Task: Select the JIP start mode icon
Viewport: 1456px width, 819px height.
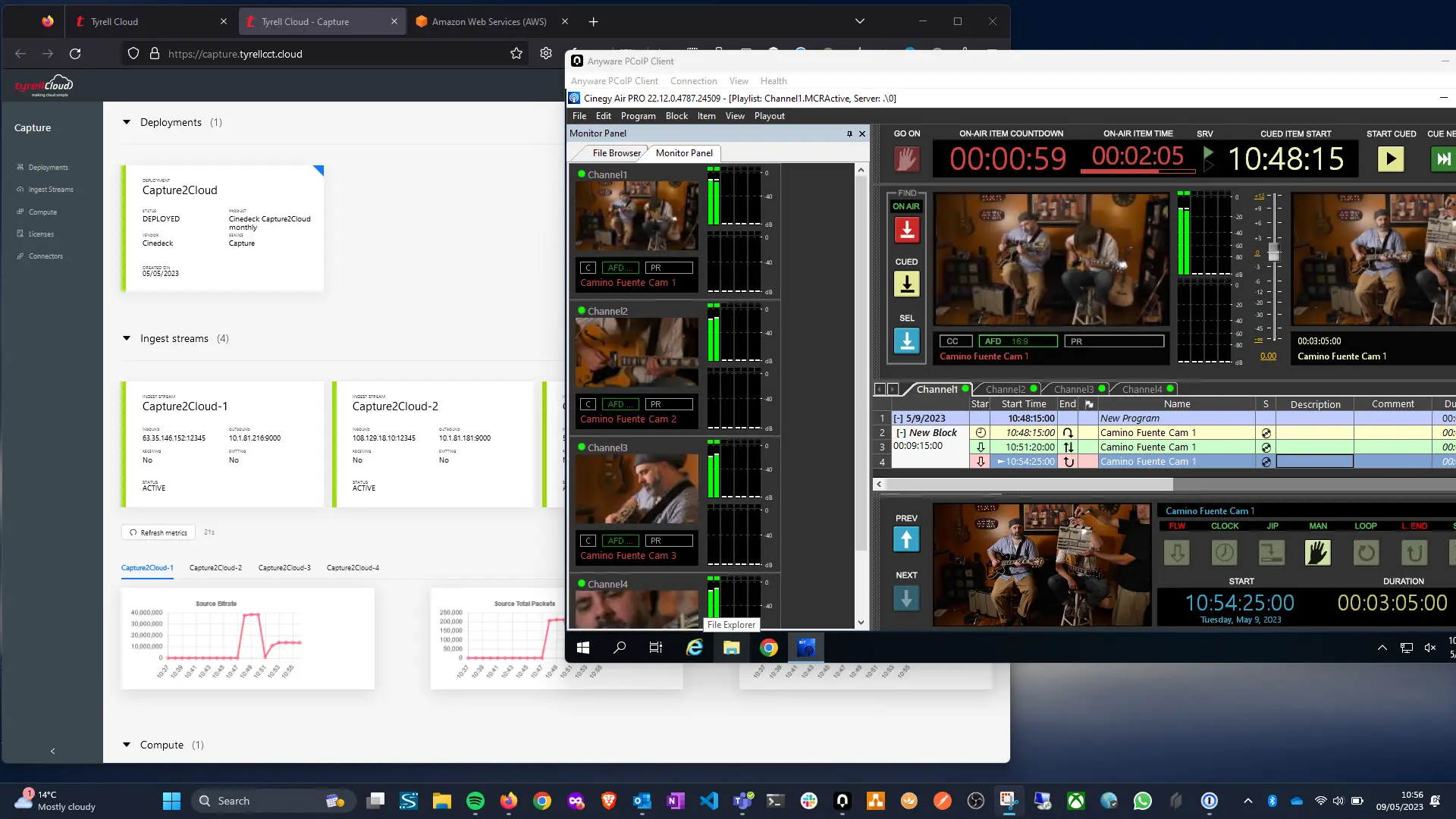Action: pos(1272,553)
